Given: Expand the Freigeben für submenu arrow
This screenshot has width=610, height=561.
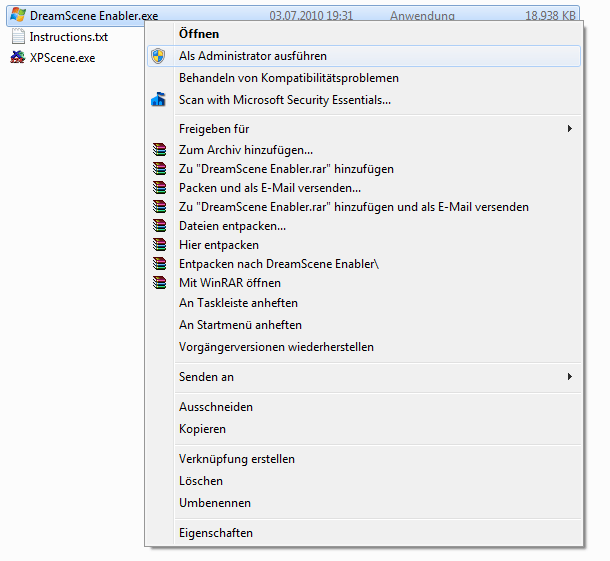Looking at the screenshot, I should click(569, 129).
